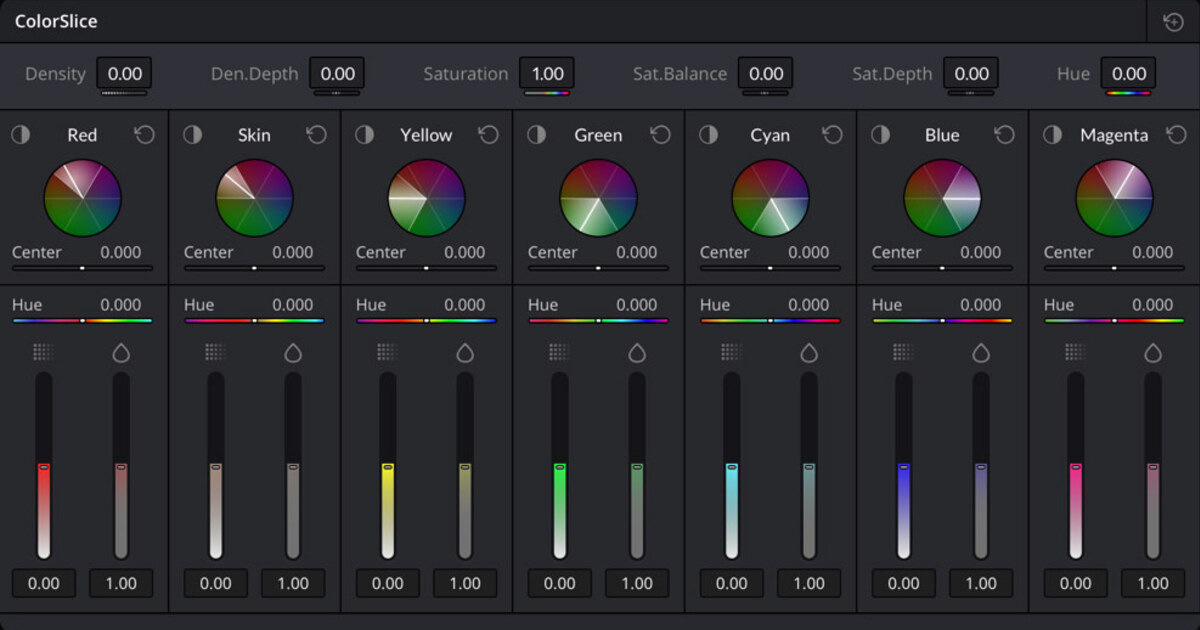Click the global Saturation mini slider
This screenshot has width=1200, height=630.
pyautogui.click(x=547, y=93)
